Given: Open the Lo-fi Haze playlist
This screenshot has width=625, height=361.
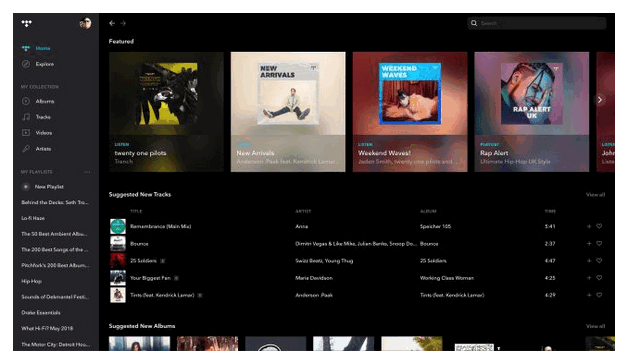Looking at the screenshot, I should [x=33, y=218].
